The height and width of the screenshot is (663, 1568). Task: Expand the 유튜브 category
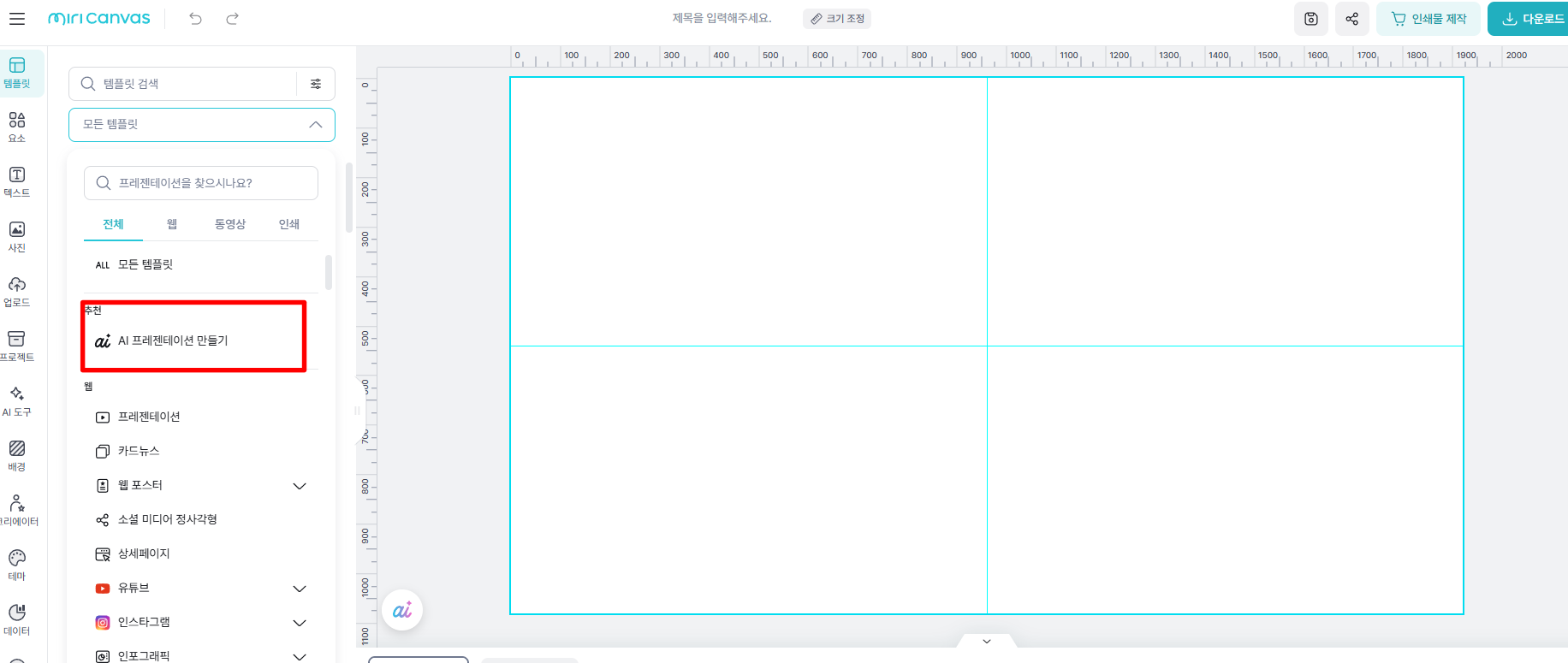coord(300,589)
